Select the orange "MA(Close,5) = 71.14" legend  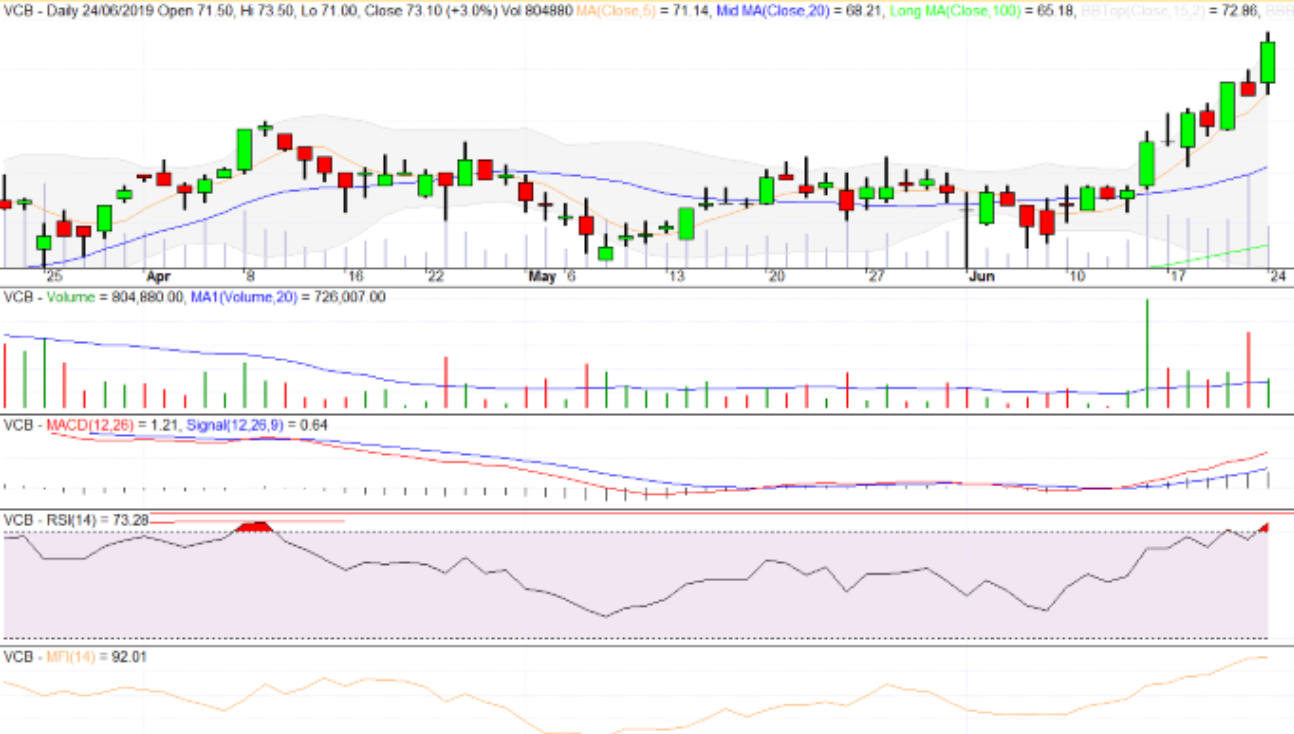(x=644, y=9)
